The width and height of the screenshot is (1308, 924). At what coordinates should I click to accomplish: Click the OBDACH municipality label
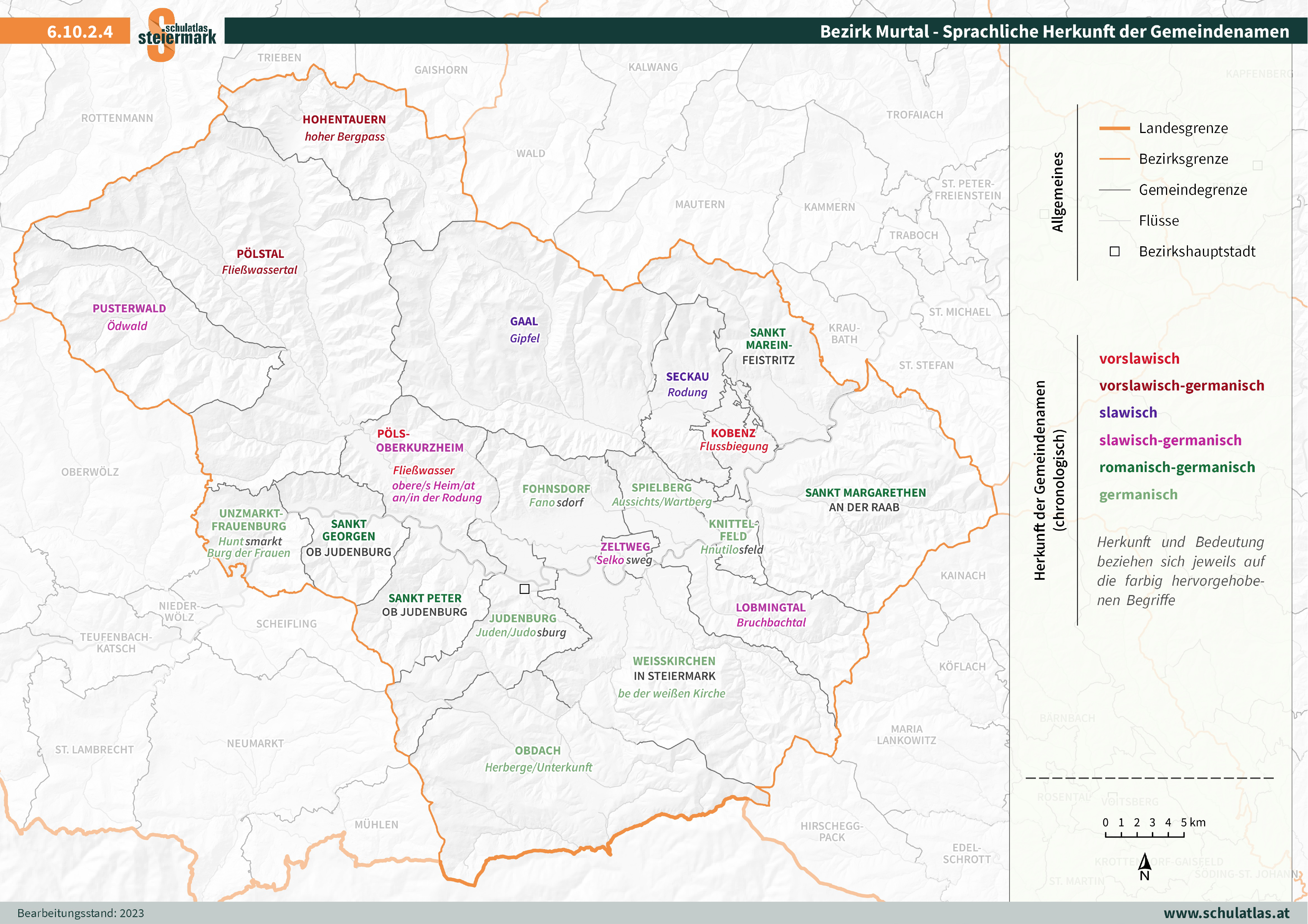[x=538, y=751]
